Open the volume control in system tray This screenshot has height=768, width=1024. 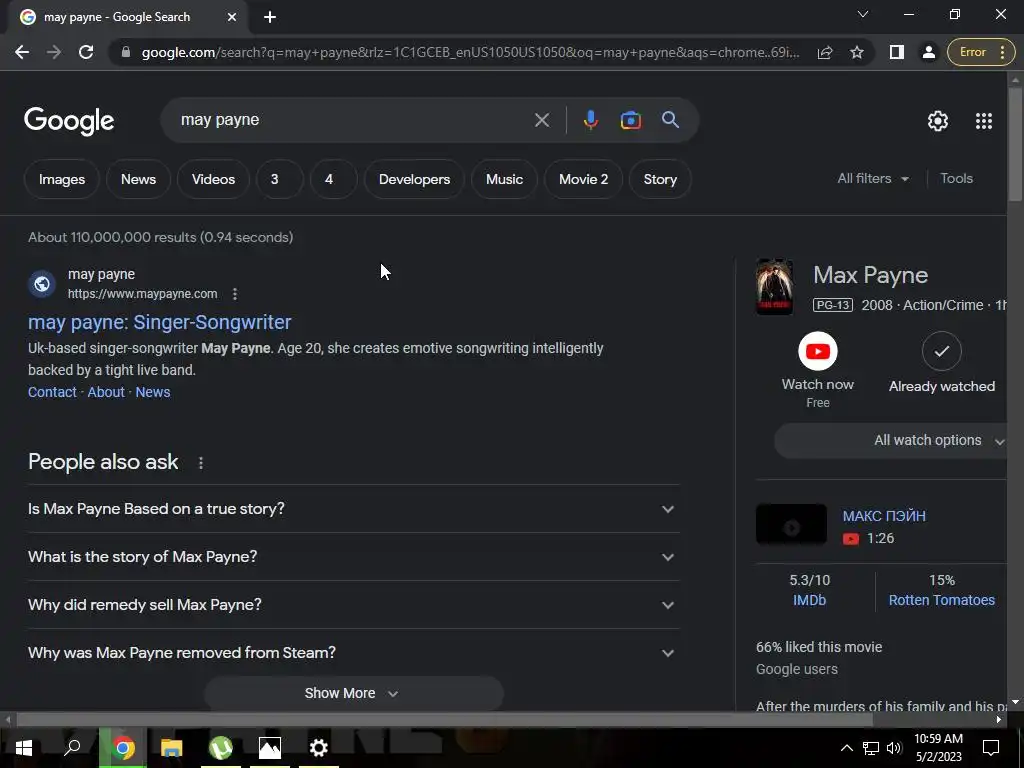click(894, 748)
